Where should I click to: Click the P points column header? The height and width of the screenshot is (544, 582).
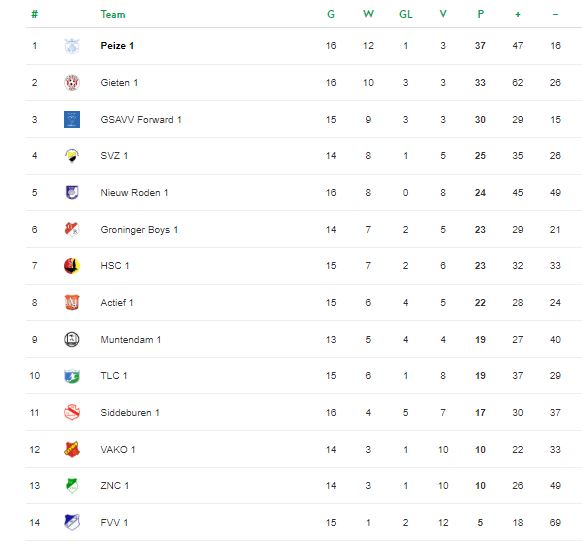point(480,14)
